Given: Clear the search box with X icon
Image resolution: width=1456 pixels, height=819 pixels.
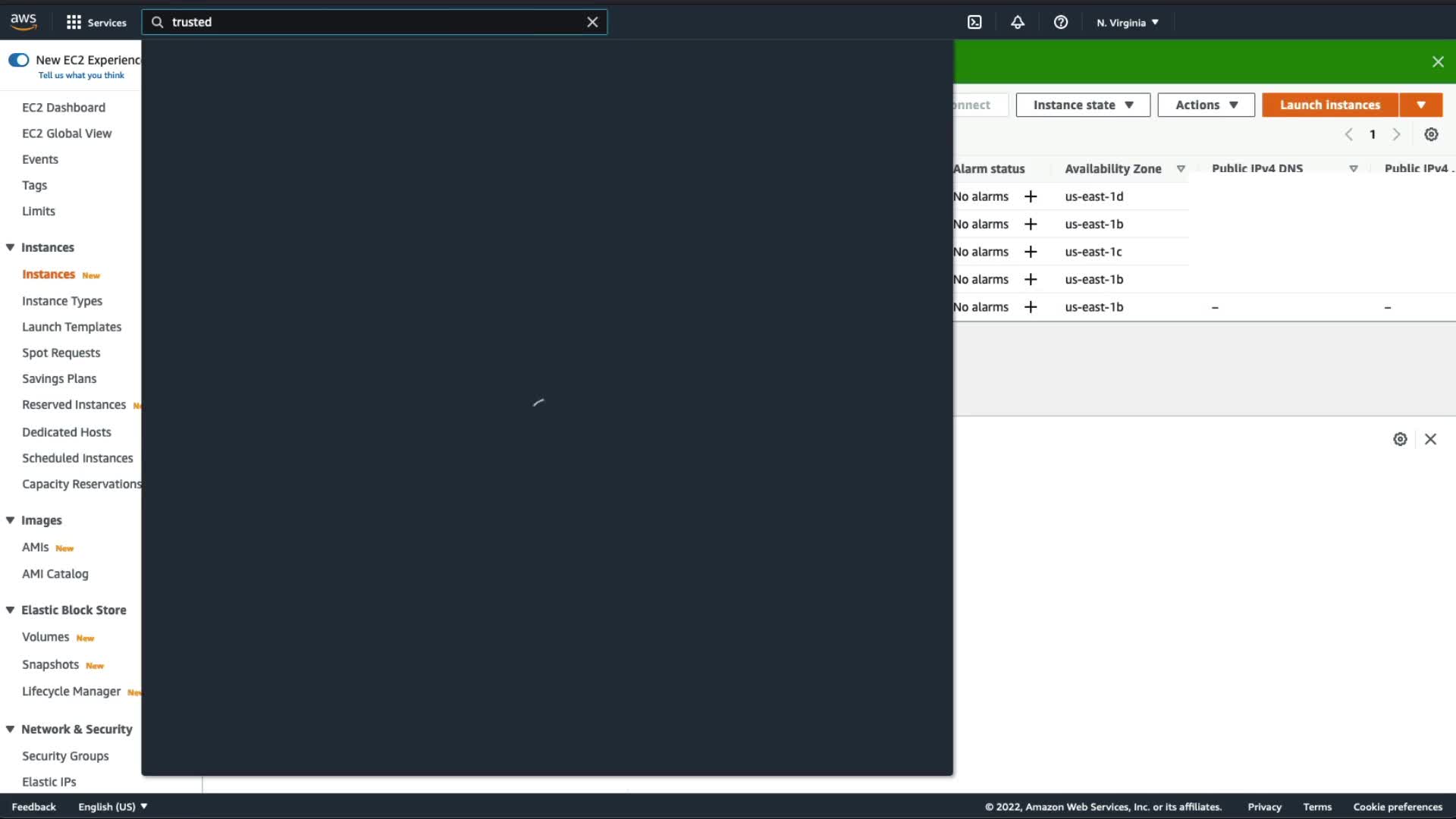Looking at the screenshot, I should pyautogui.click(x=592, y=22).
